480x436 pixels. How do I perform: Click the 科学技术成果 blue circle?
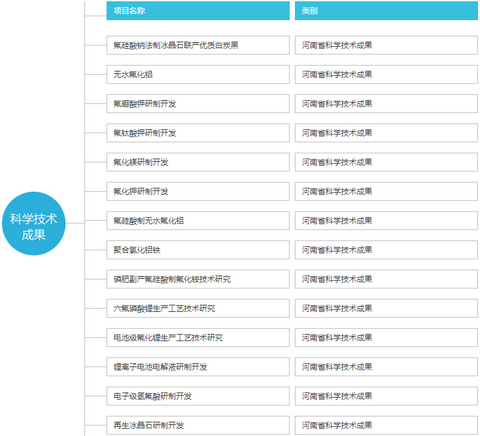(34, 223)
